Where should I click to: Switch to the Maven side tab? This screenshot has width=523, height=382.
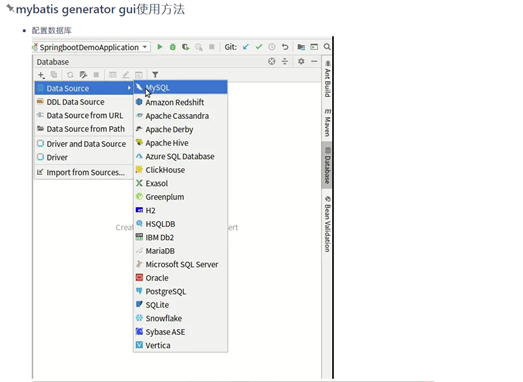(328, 122)
